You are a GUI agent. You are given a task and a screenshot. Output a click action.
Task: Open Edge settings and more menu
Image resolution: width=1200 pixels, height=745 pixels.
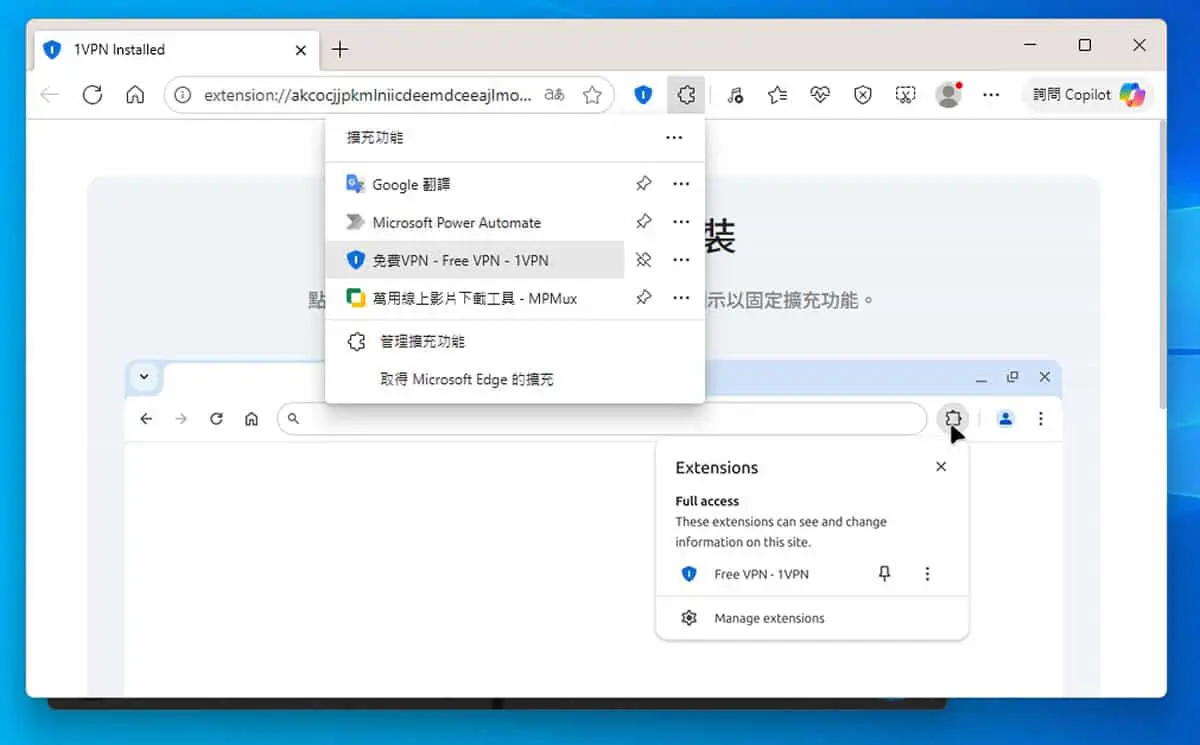[991, 95]
